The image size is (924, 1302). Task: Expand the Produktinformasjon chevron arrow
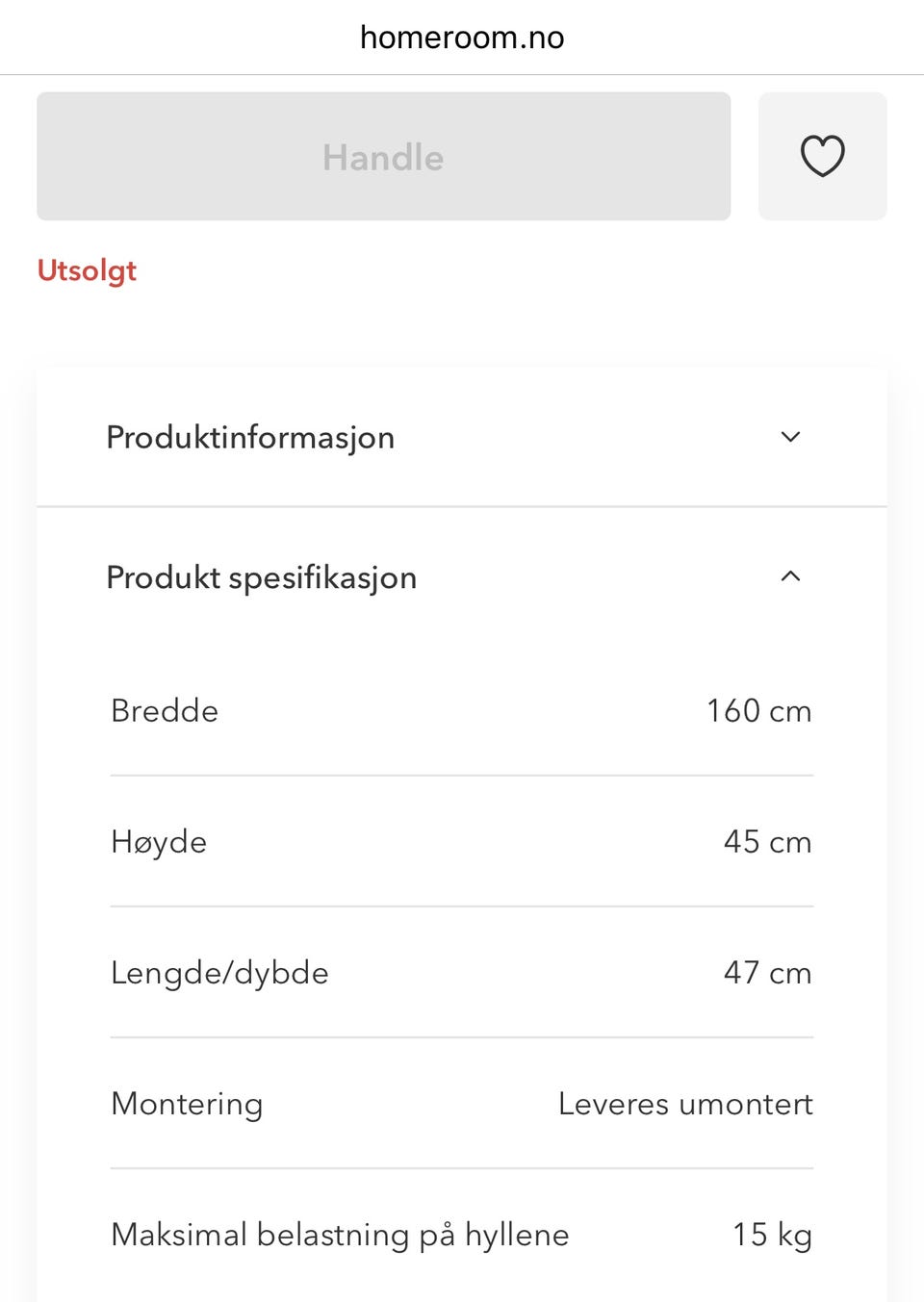pos(790,437)
